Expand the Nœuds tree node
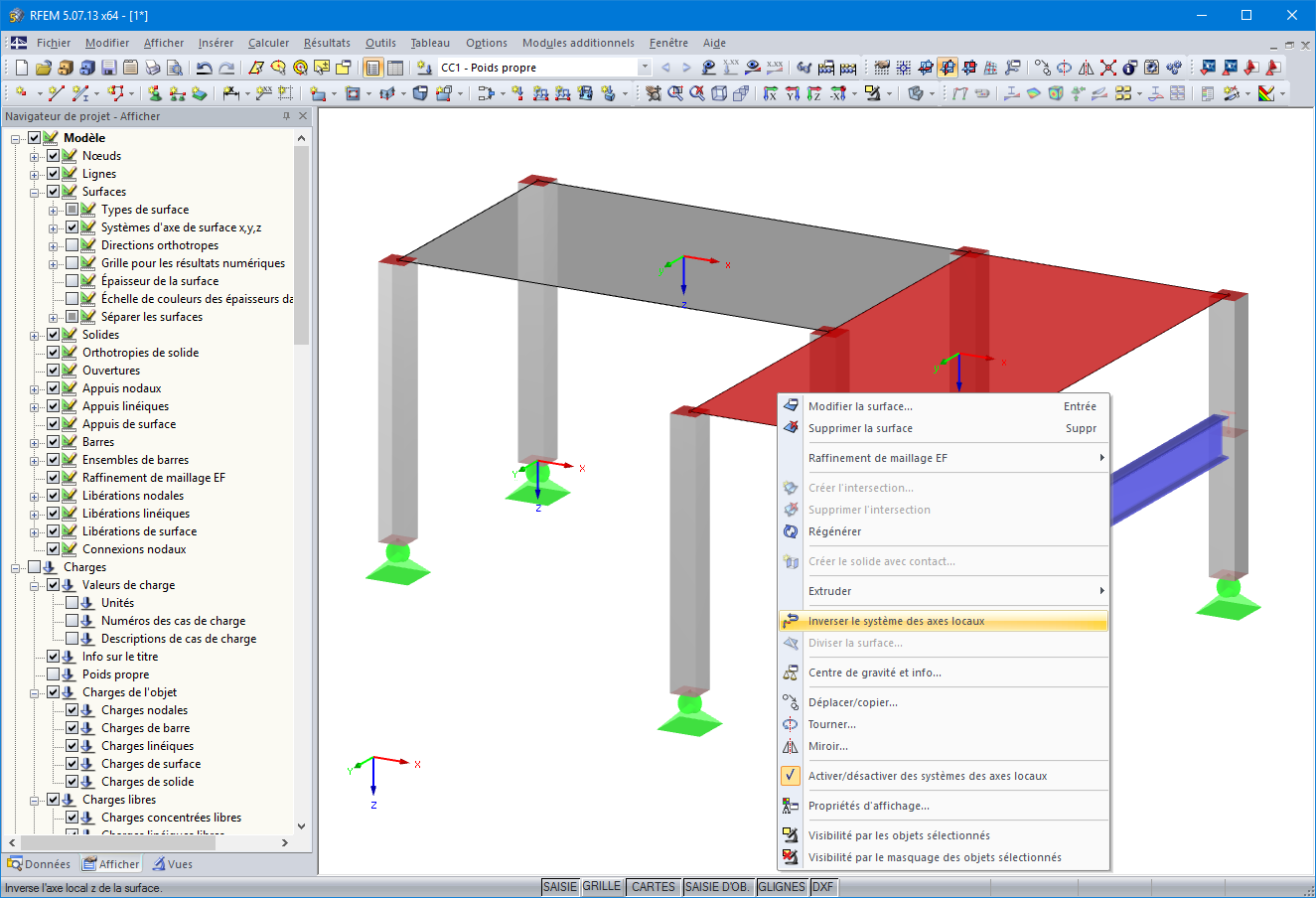The image size is (1316, 898). [35, 156]
